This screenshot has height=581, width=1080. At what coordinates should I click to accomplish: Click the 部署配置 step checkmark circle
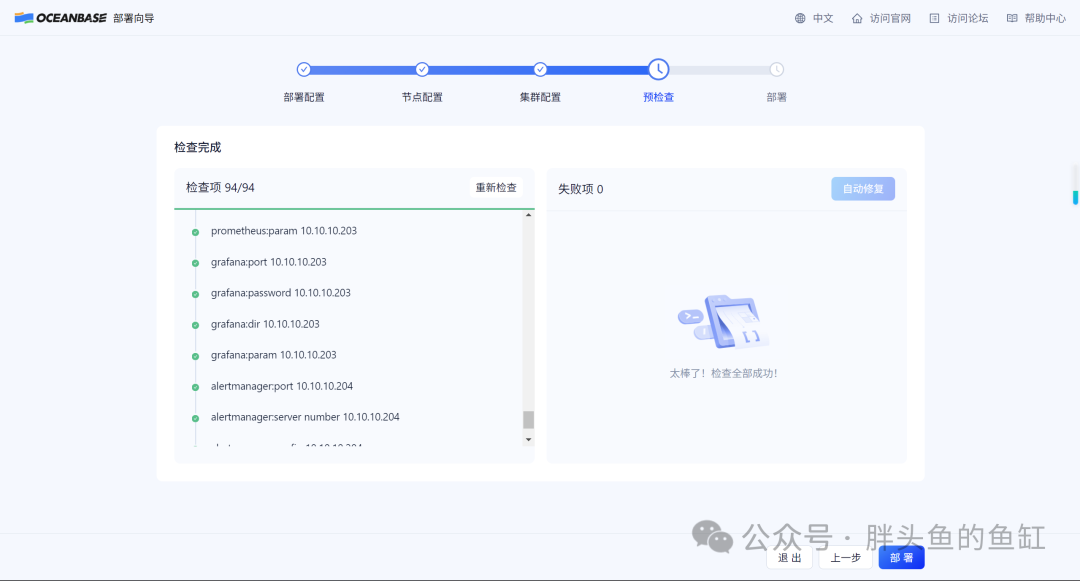[x=304, y=70]
